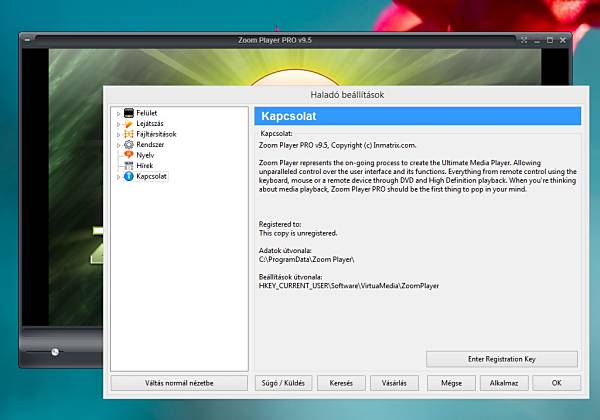Click the Zoom Player PRO v9.5 title bar
The image size is (600, 420).
click(275, 40)
